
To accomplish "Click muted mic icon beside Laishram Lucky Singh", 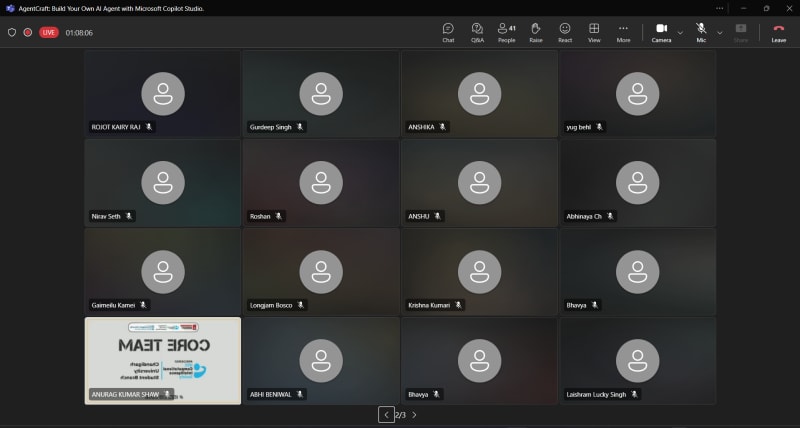I will [x=634, y=394].
